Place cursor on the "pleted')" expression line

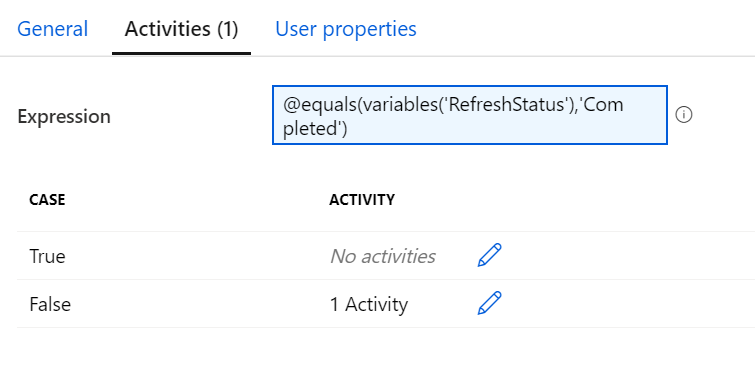pyautogui.click(x=315, y=129)
